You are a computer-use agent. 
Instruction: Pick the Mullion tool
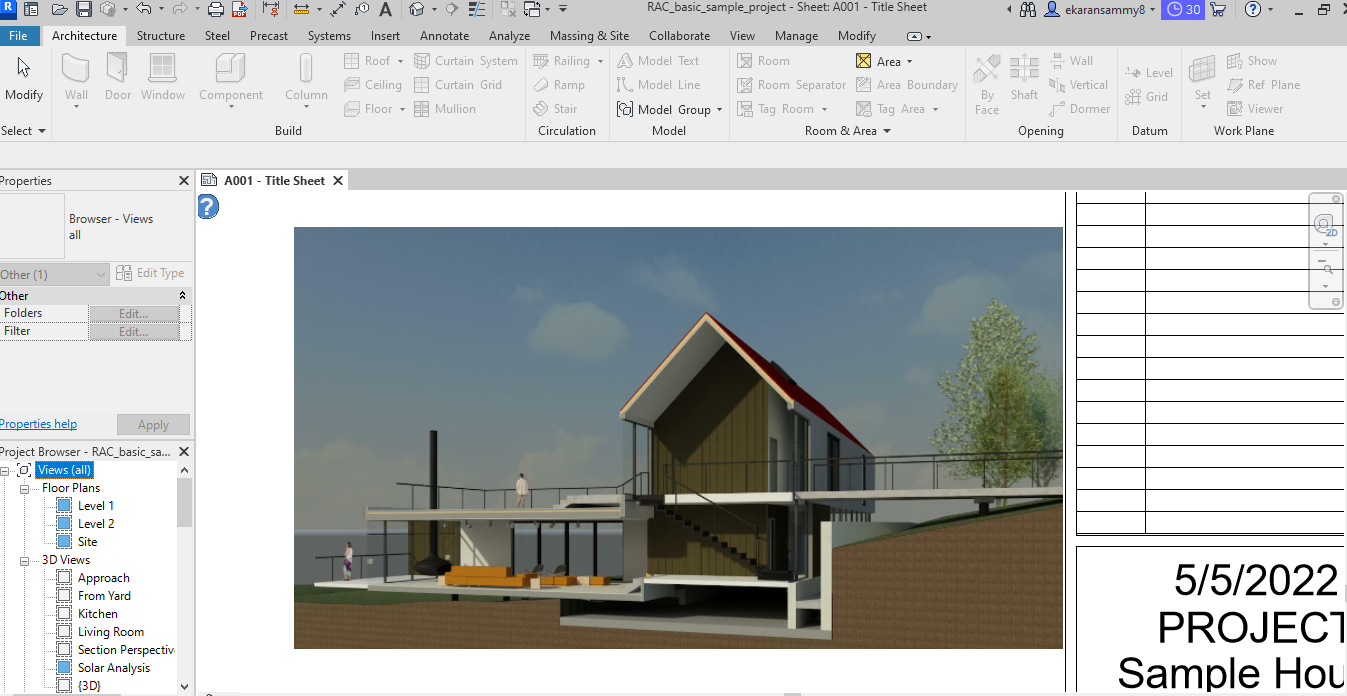445,109
